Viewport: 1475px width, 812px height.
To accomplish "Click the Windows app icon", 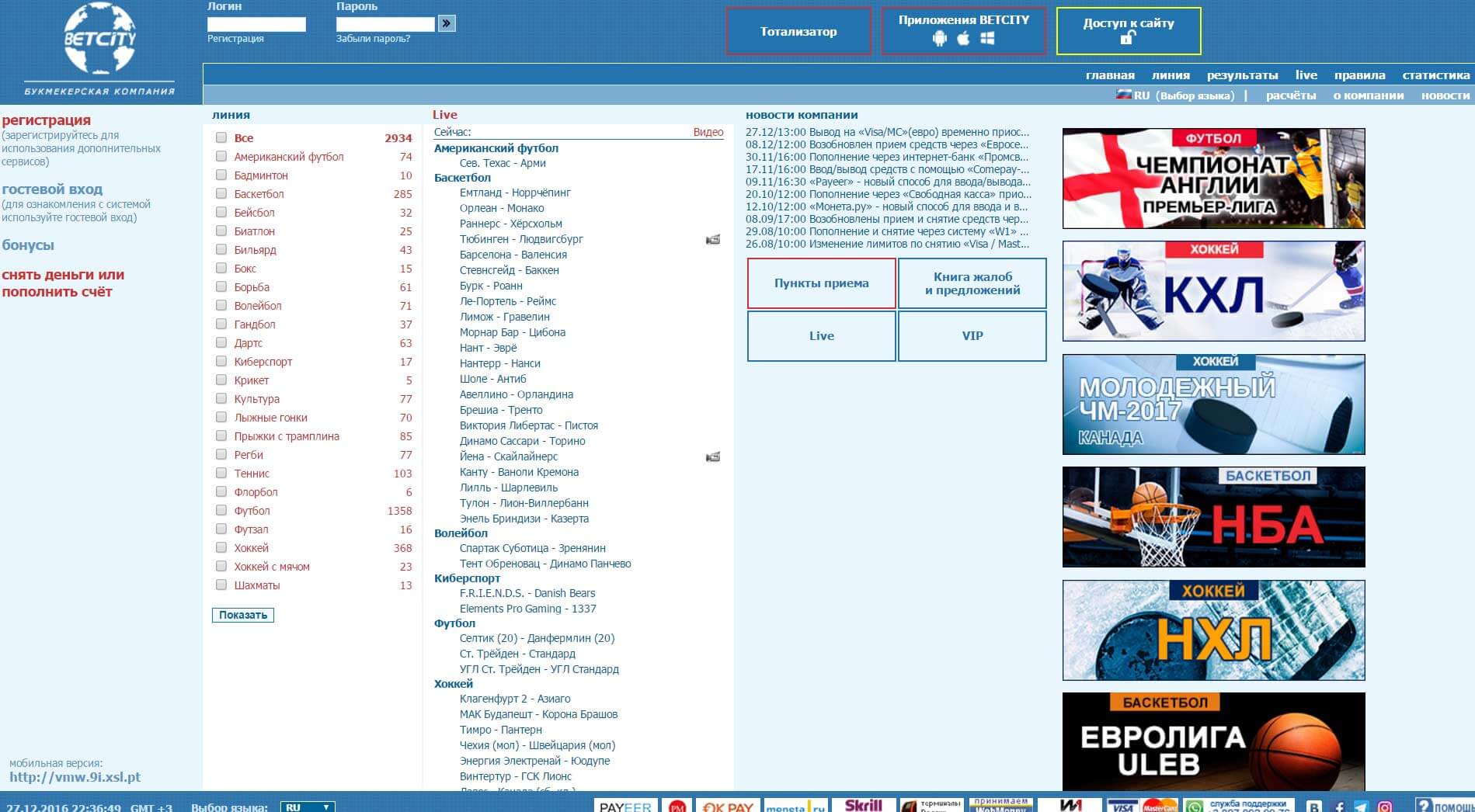I will (x=987, y=38).
